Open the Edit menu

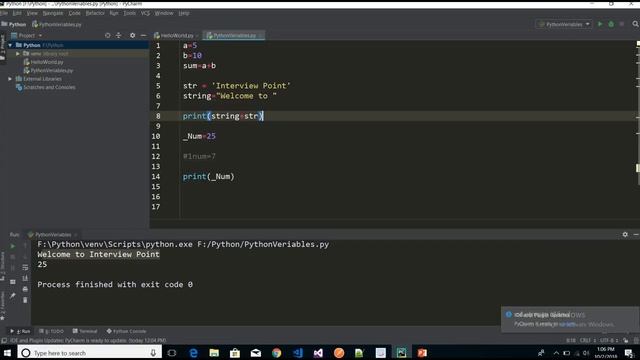pyautogui.click(x=17, y=13)
